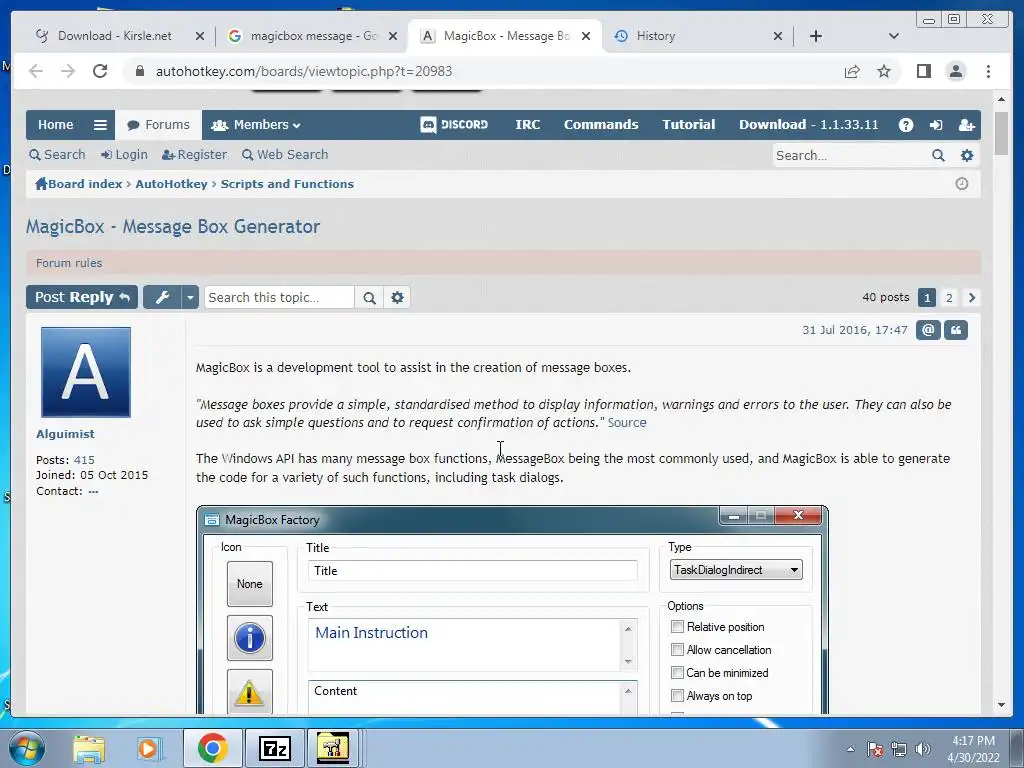The height and width of the screenshot is (768, 1024).
Task: Open the IRC navbar link
Action: pyautogui.click(x=528, y=125)
